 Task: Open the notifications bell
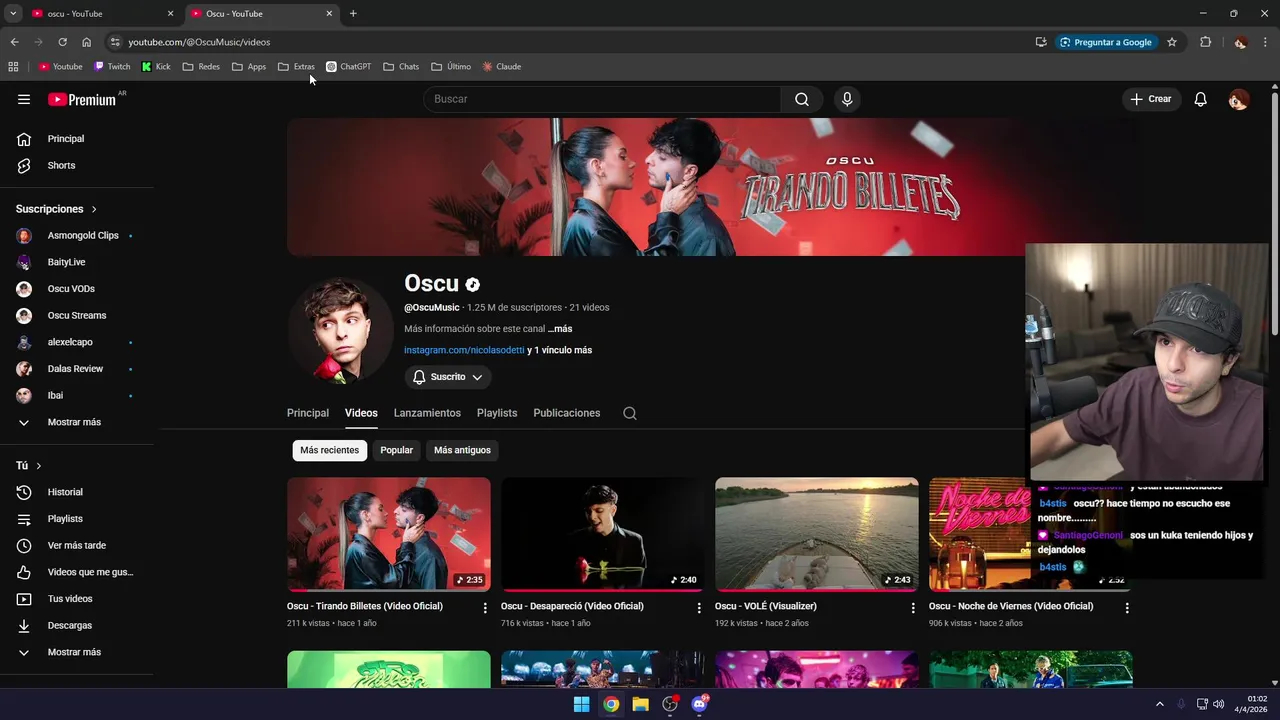pos(1201,99)
